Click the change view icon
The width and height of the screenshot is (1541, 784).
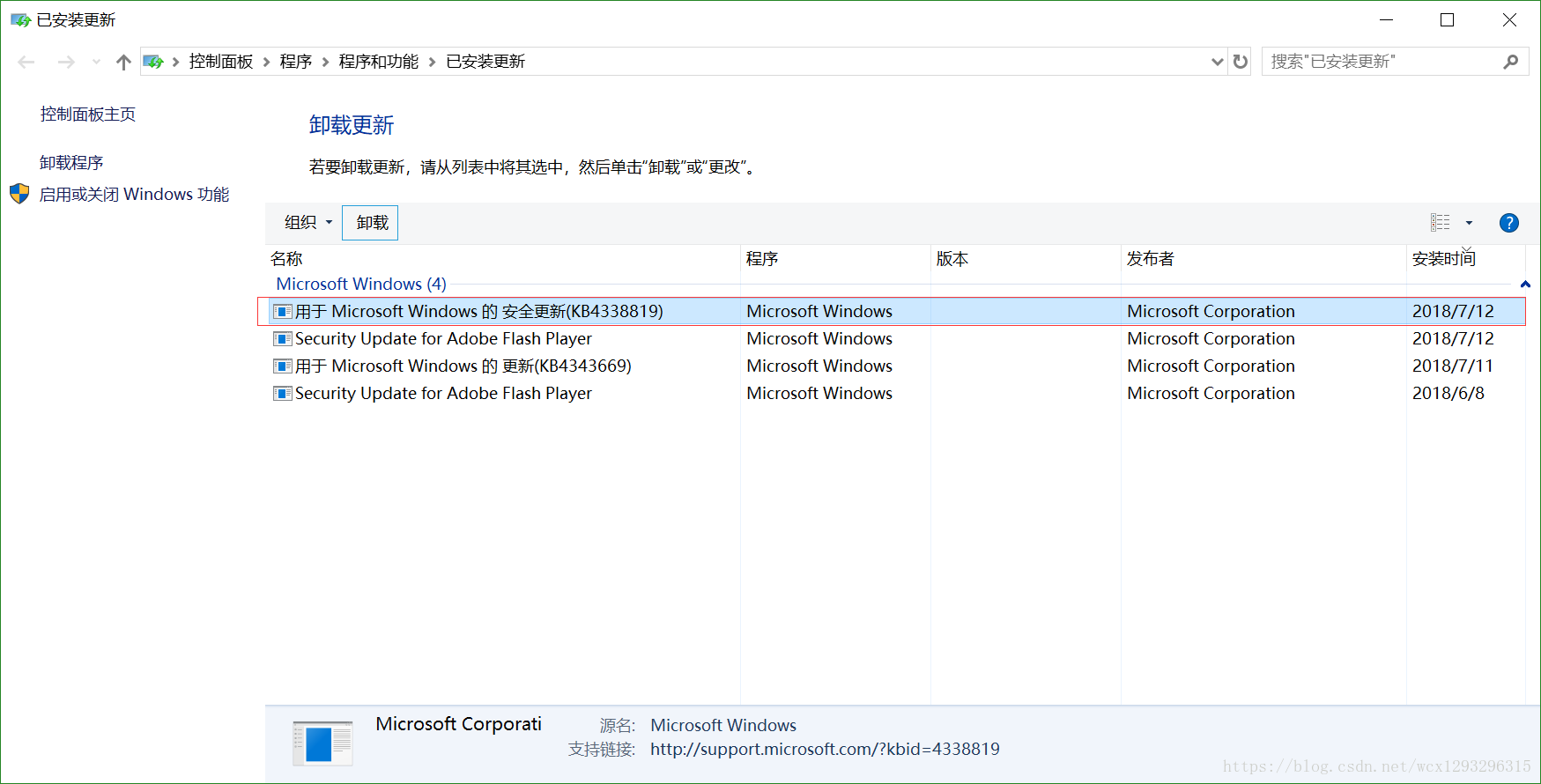(x=1441, y=223)
